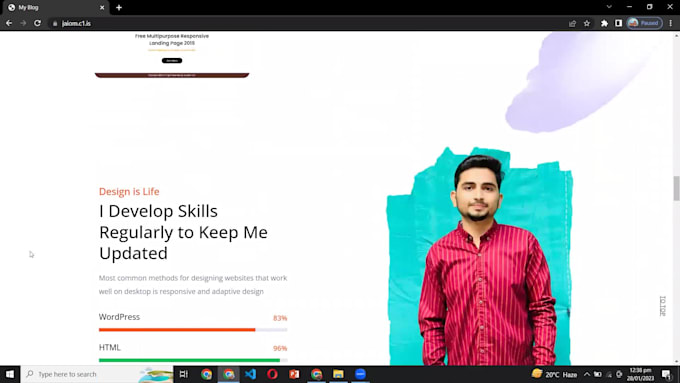The image size is (680, 383).
Task: Open the third Chrome icon right of PowerPoint
Action: 317,374
